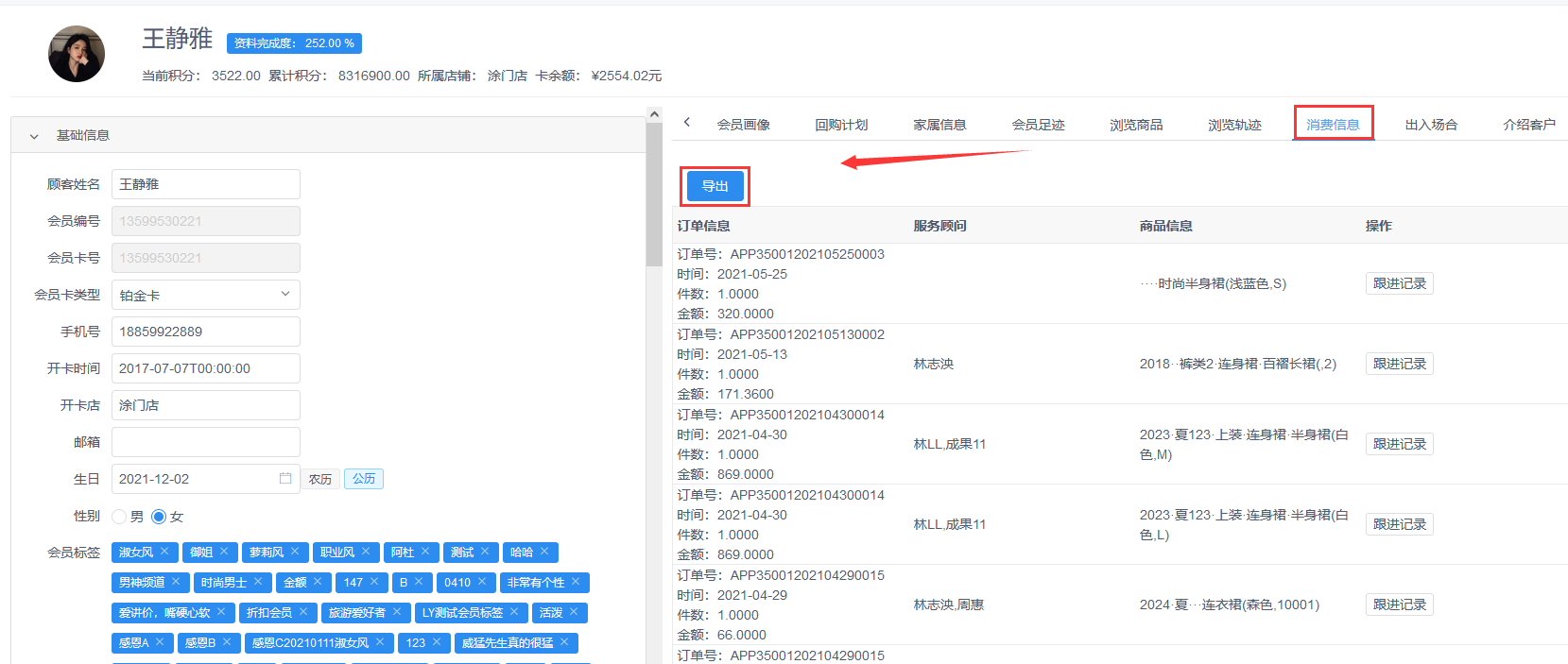The height and width of the screenshot is (664, 1568).
Task: Open 跟进记录 for order APP35001202105250003
Action: pos(1400,283)
